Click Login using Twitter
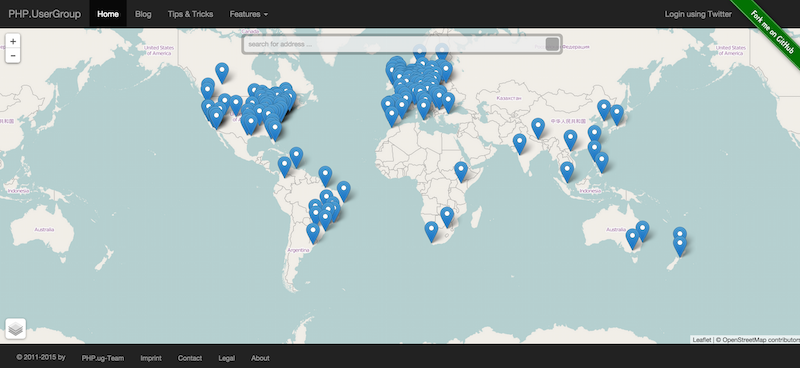Image resolution: width=800 pixels, height=368 pixels. coord(698,14)
